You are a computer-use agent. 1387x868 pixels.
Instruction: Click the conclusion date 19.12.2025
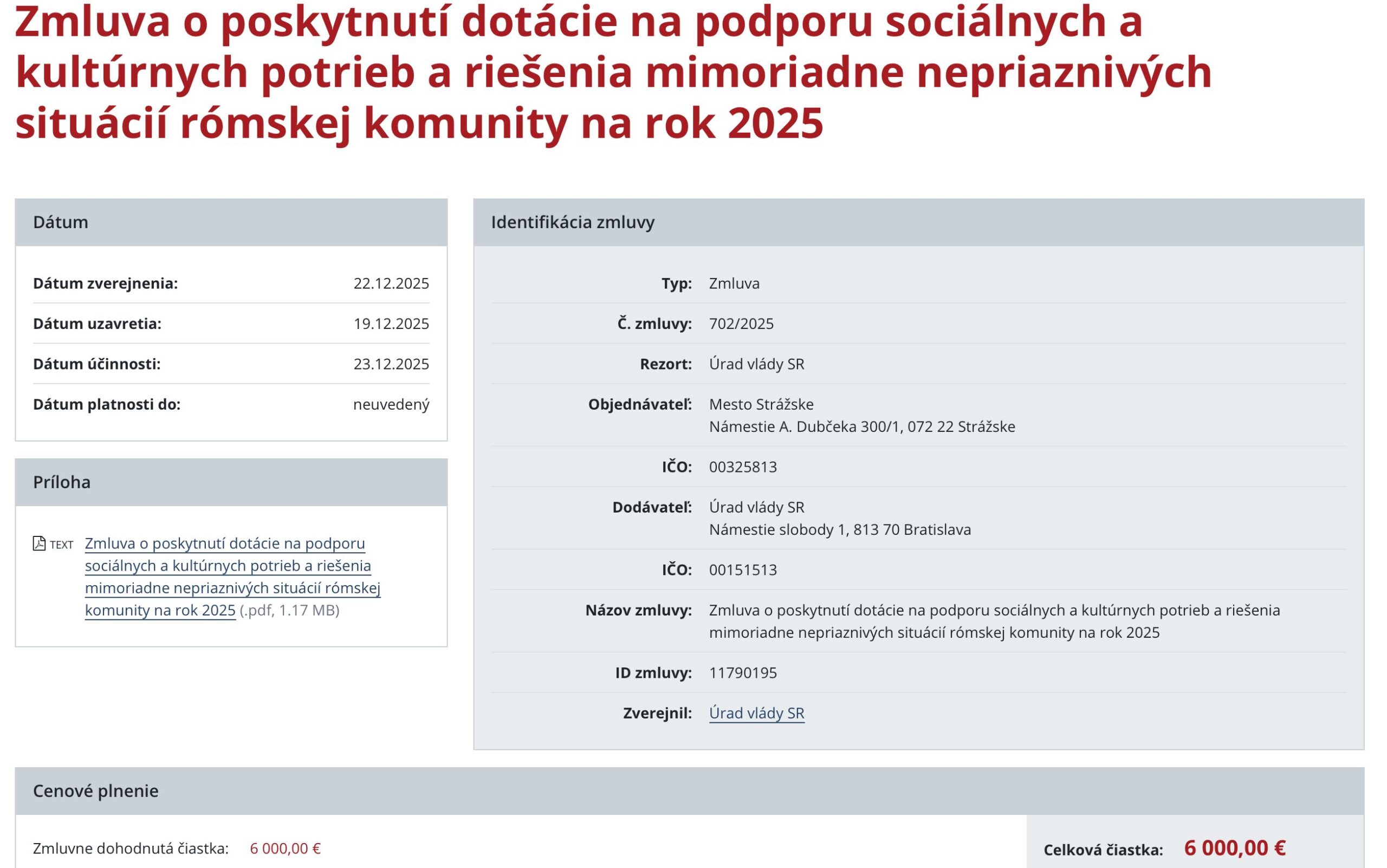coord(391,324)
